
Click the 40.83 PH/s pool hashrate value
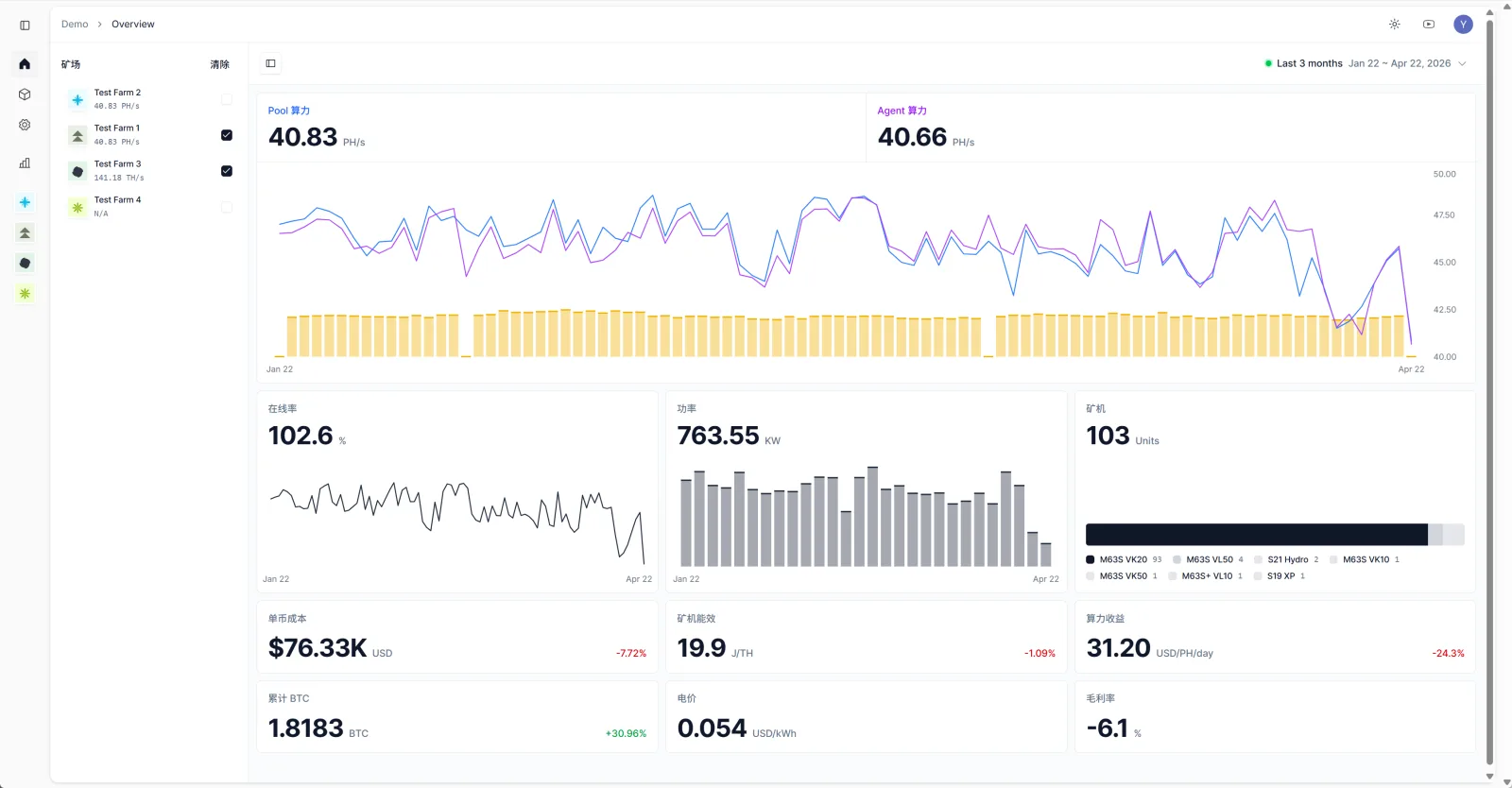317,138
